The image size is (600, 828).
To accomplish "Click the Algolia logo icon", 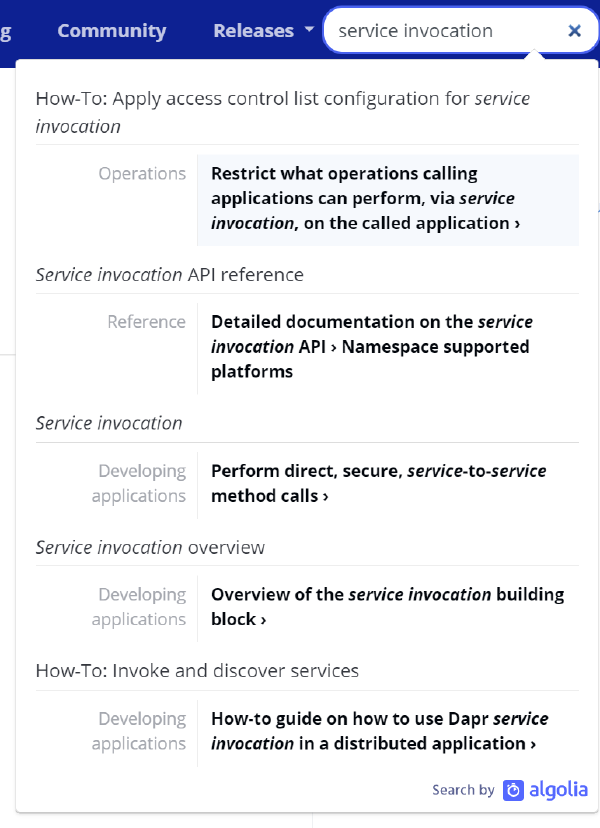I will pyautogui.click(x=513, y=790).
